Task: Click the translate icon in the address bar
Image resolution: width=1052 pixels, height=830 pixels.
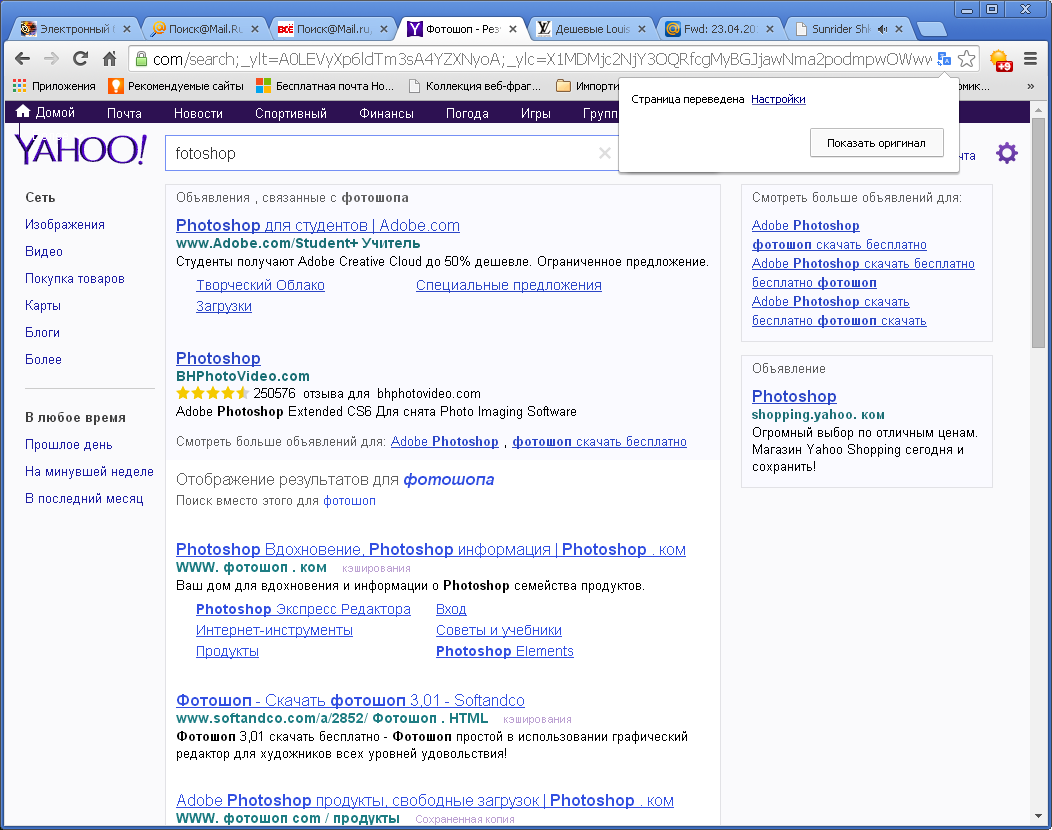Action: [x=944, y=59]
